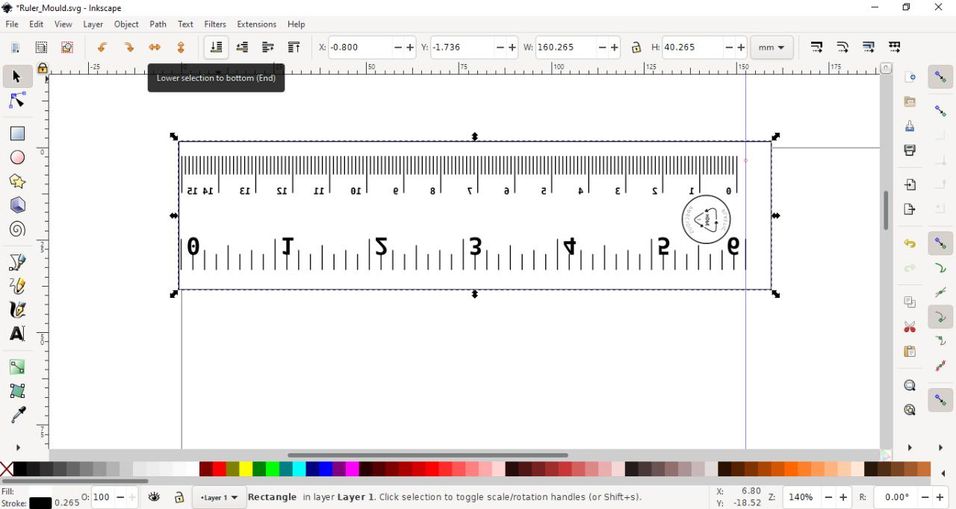This screenshot has width=956, height=509.
Task: Open Object menu
Action: [x=126, y=24]
